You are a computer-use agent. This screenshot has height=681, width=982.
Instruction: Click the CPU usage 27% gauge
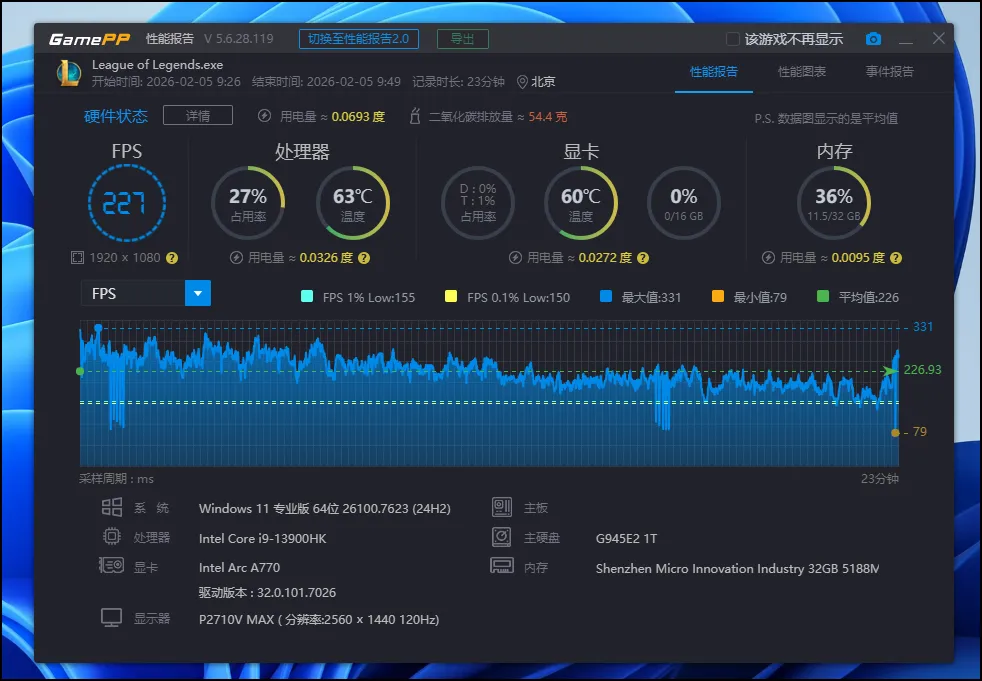point(248,203)
